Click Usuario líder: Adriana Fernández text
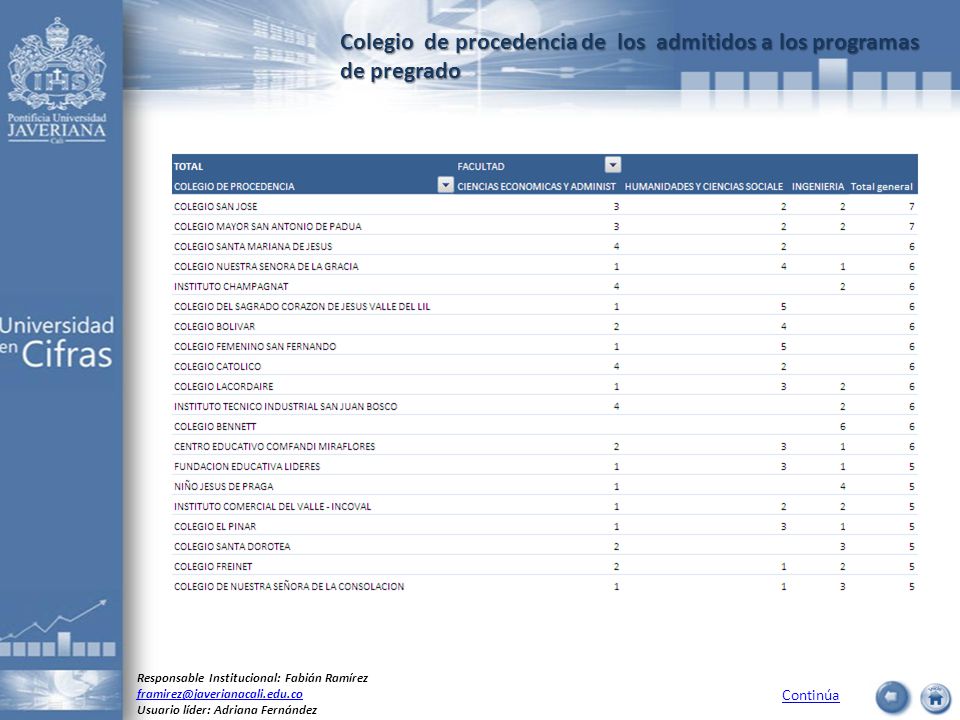The height and width of the screenshot is (720, 960). coord(227,710)
